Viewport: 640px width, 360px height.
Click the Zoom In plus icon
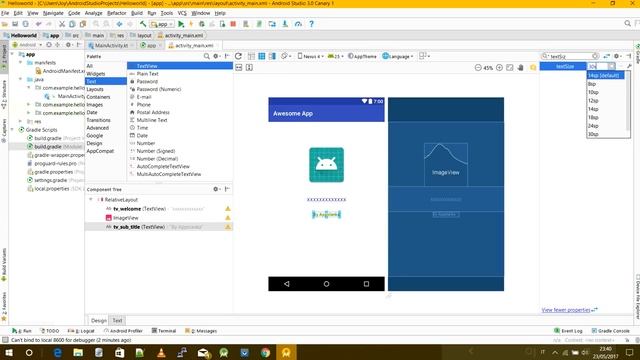point(499,67)
